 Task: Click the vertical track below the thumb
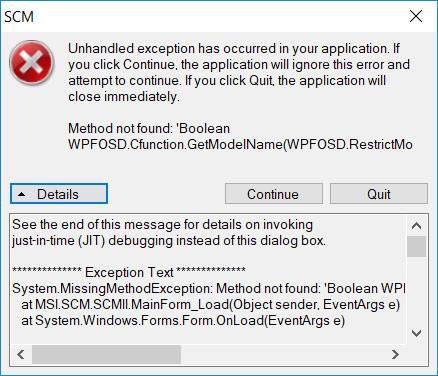[x=417, y=290]
